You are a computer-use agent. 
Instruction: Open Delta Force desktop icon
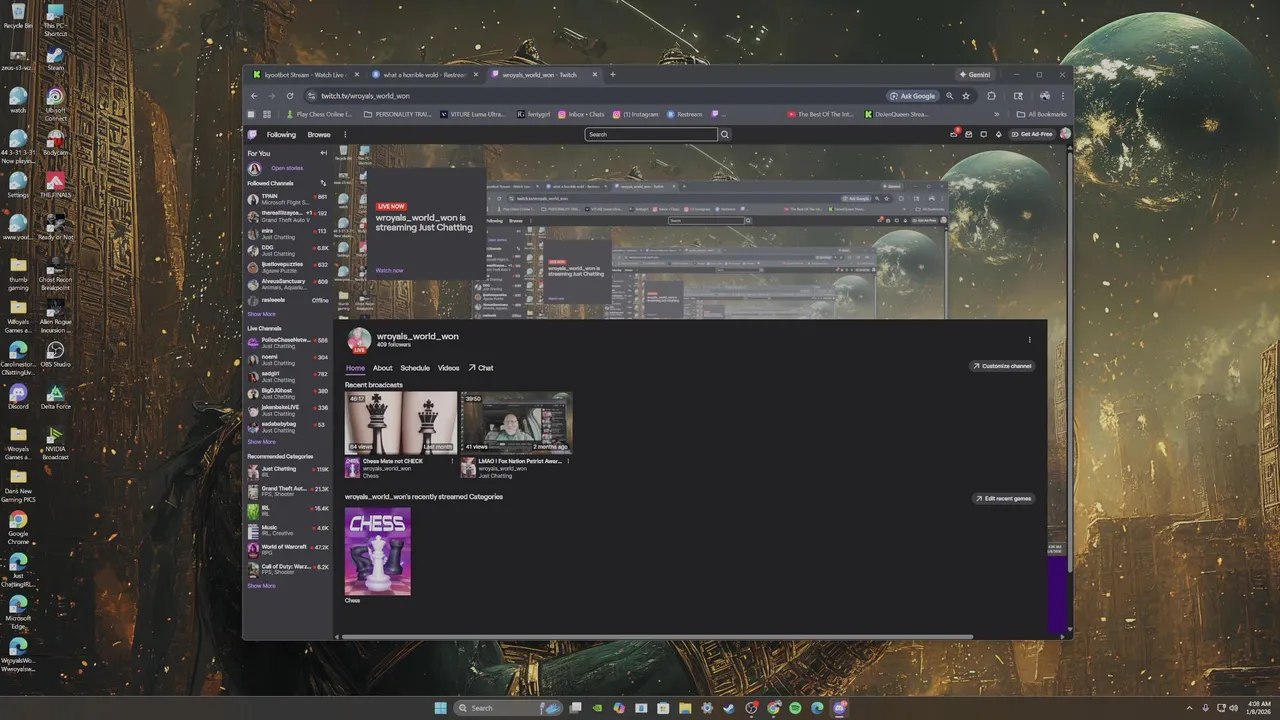[55, 397]
